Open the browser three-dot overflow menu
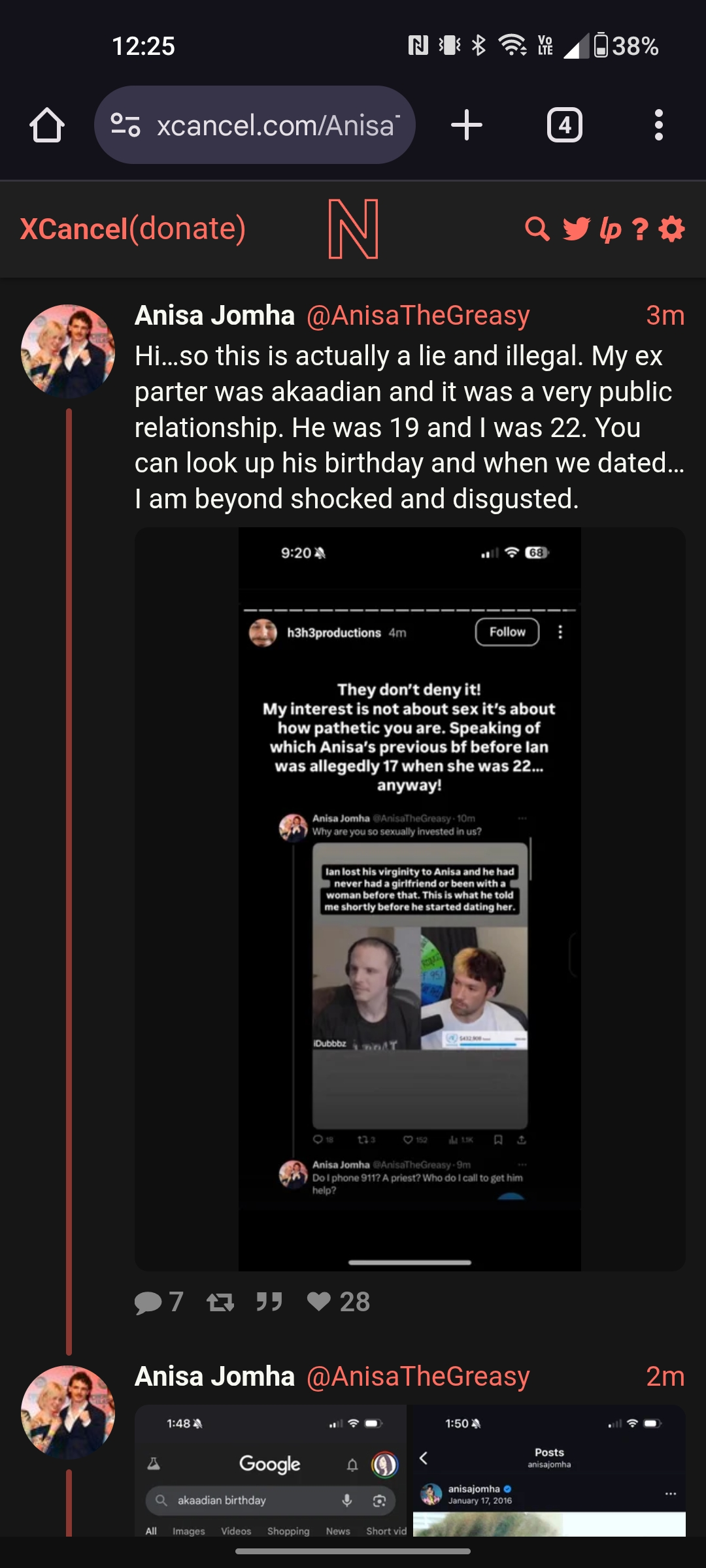This screenshot has height=1568, width=706. pos(659,125)
